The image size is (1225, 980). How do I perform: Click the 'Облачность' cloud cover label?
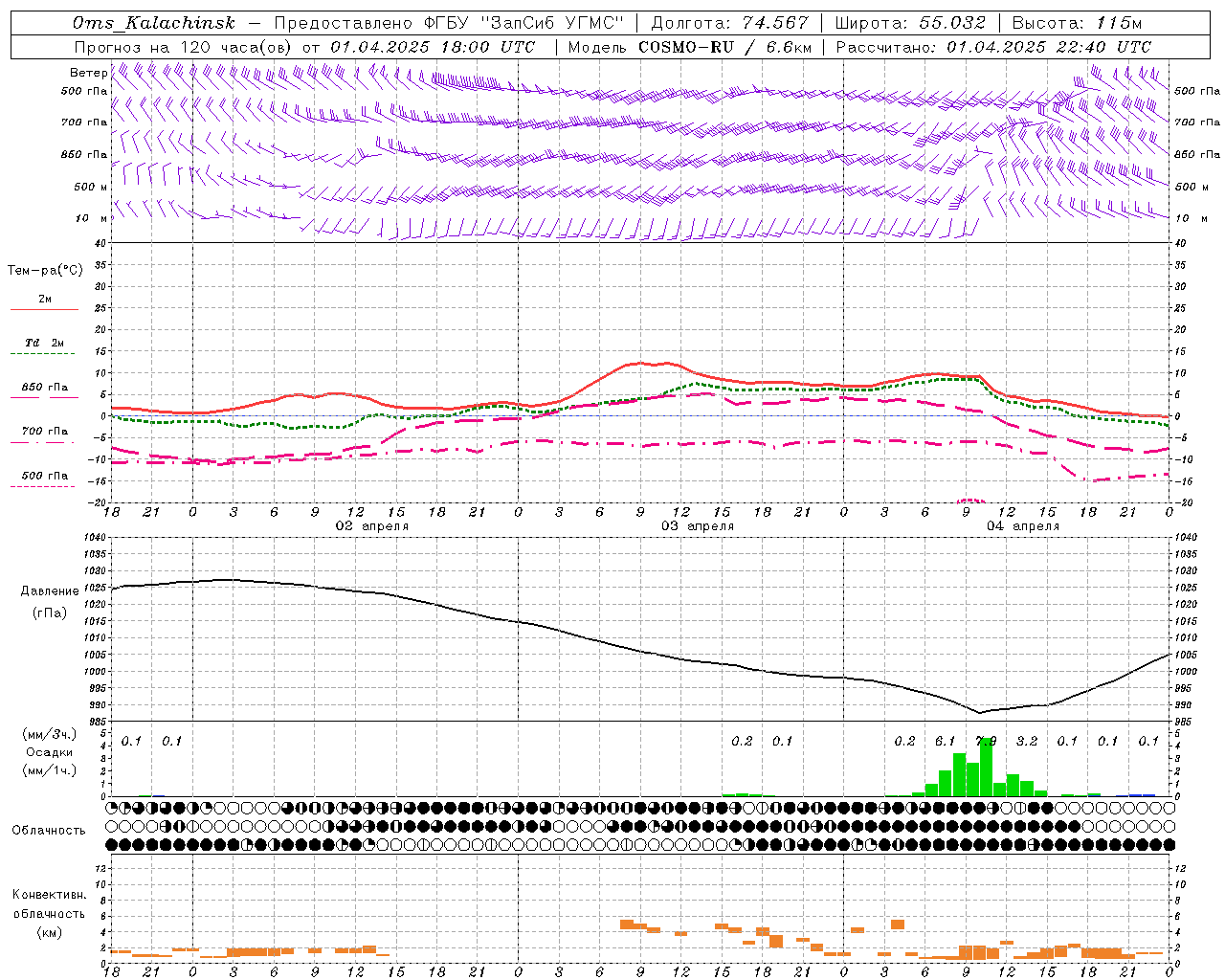[49, 831]
